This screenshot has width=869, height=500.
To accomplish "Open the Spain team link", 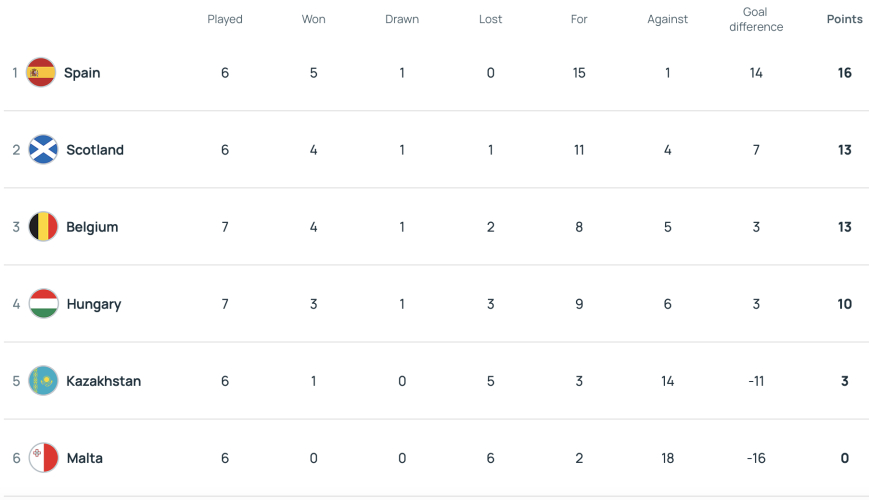I will [x=82, y=73].
